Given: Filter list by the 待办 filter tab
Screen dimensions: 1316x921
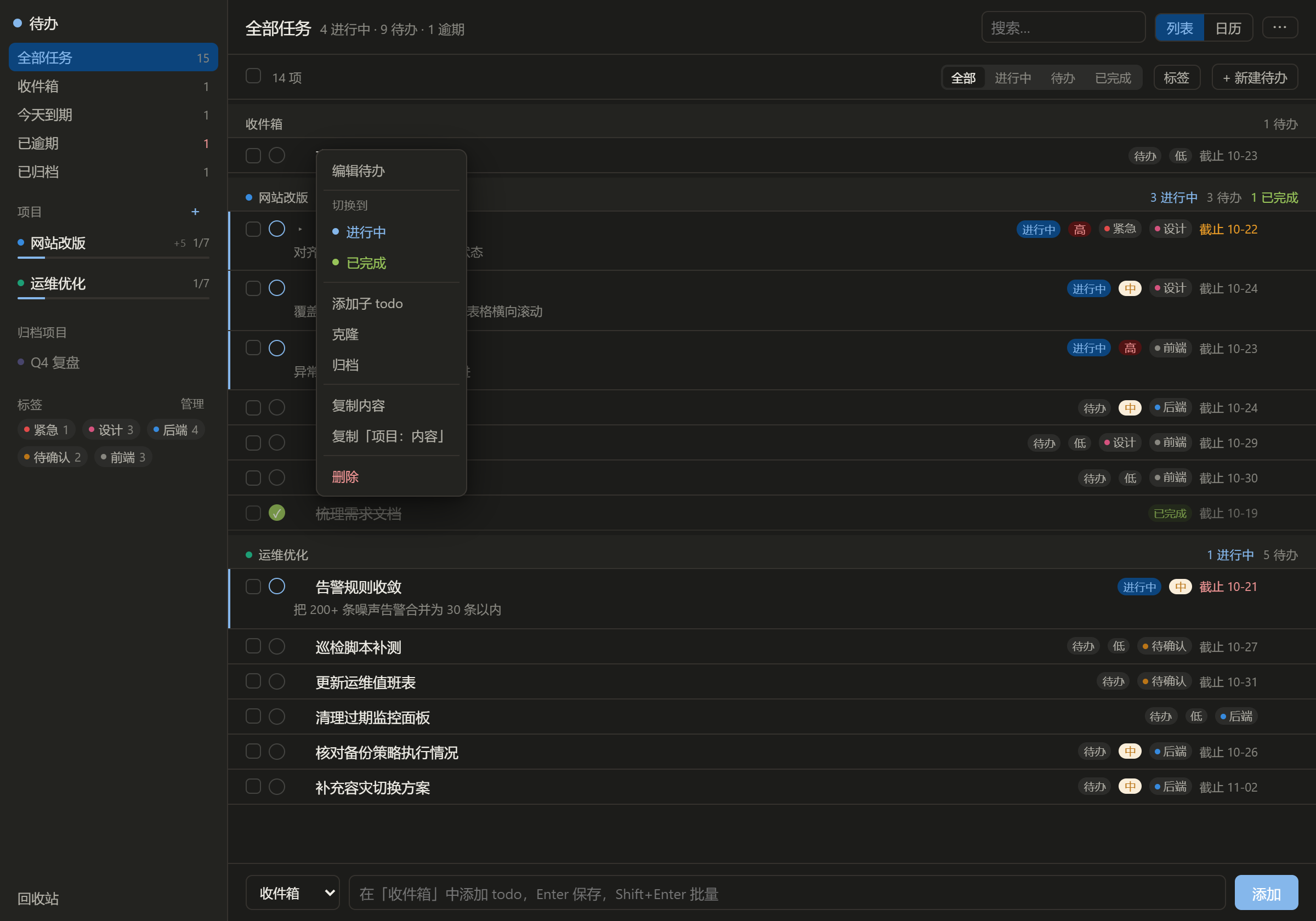Looking at the screenshot, I should 1063,78.
